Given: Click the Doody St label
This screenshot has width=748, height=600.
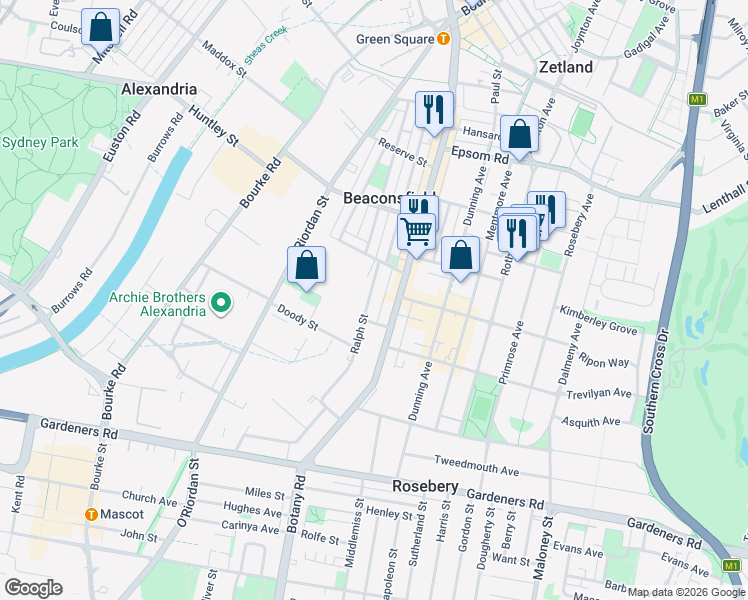Looking at the screenshot, I should (x=297, y=318).
